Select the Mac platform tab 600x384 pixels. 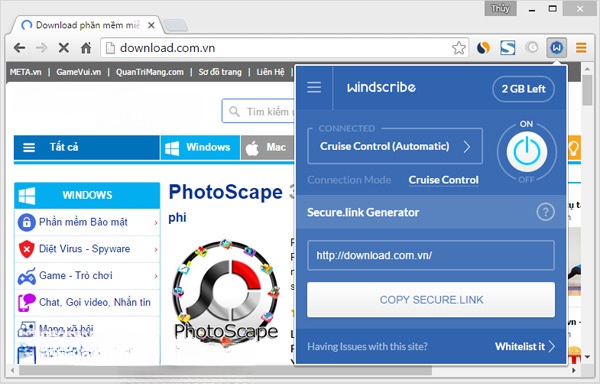coord(267,147)
